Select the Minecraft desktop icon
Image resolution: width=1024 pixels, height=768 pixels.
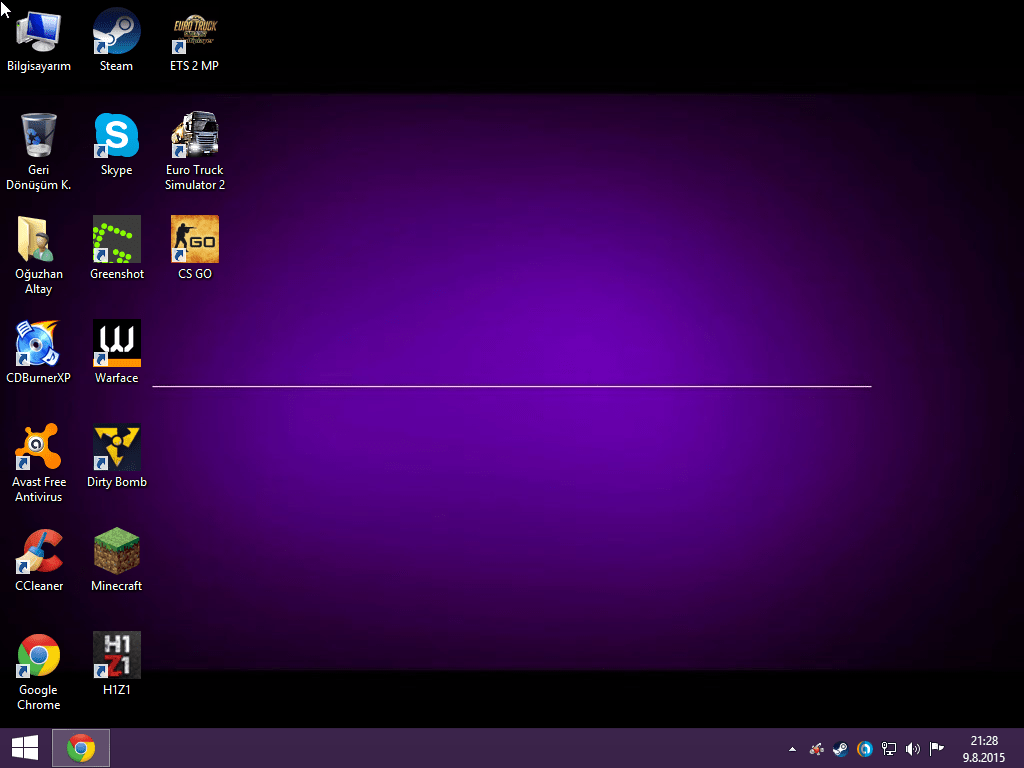(x=116, y=560)
